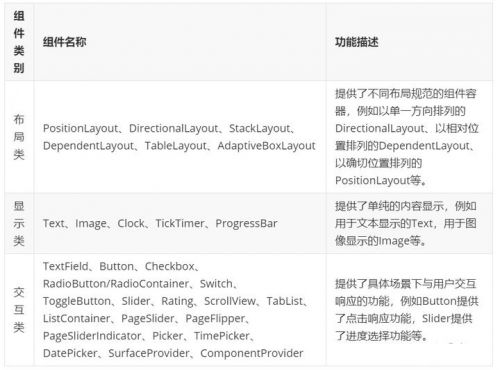Click the PositionLayout component name
500x370 pixels.
(80, 128)
